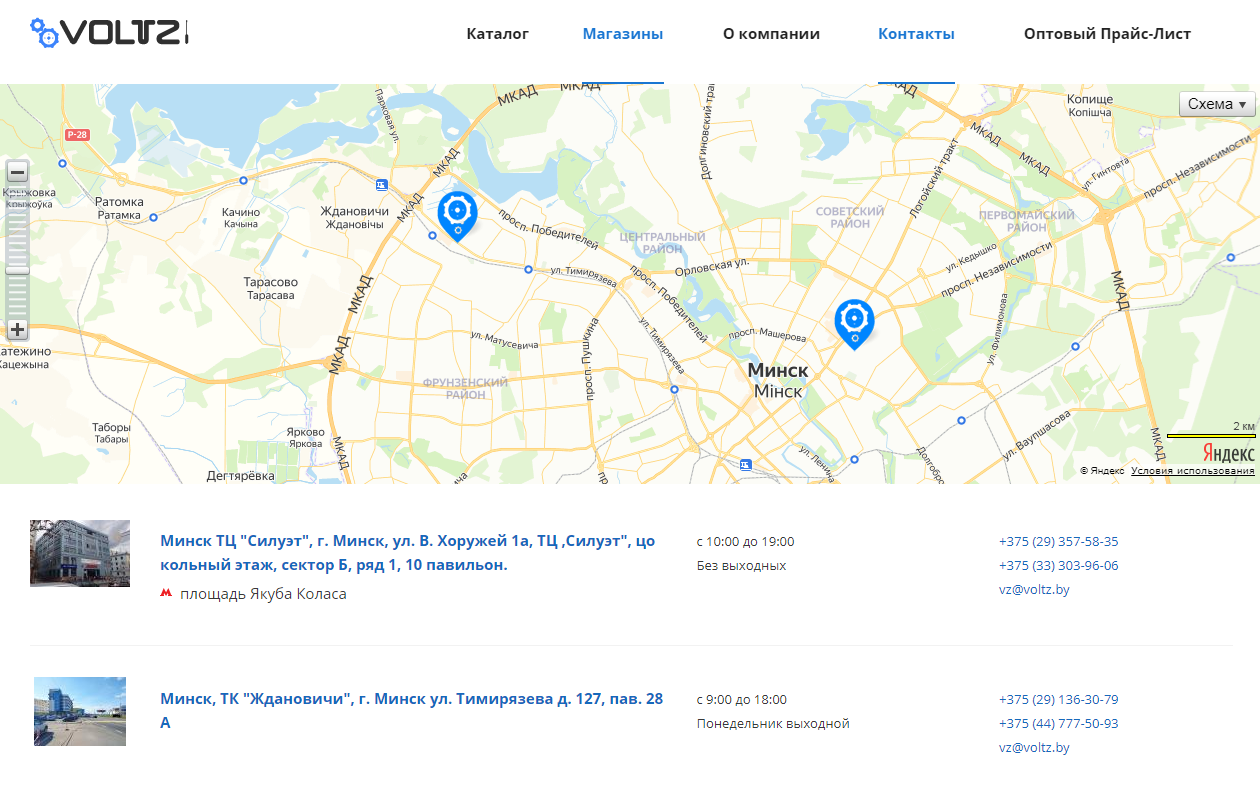Open the ТК Ждановичи store address link
The image size is (1260, 801).
point(411,710)
